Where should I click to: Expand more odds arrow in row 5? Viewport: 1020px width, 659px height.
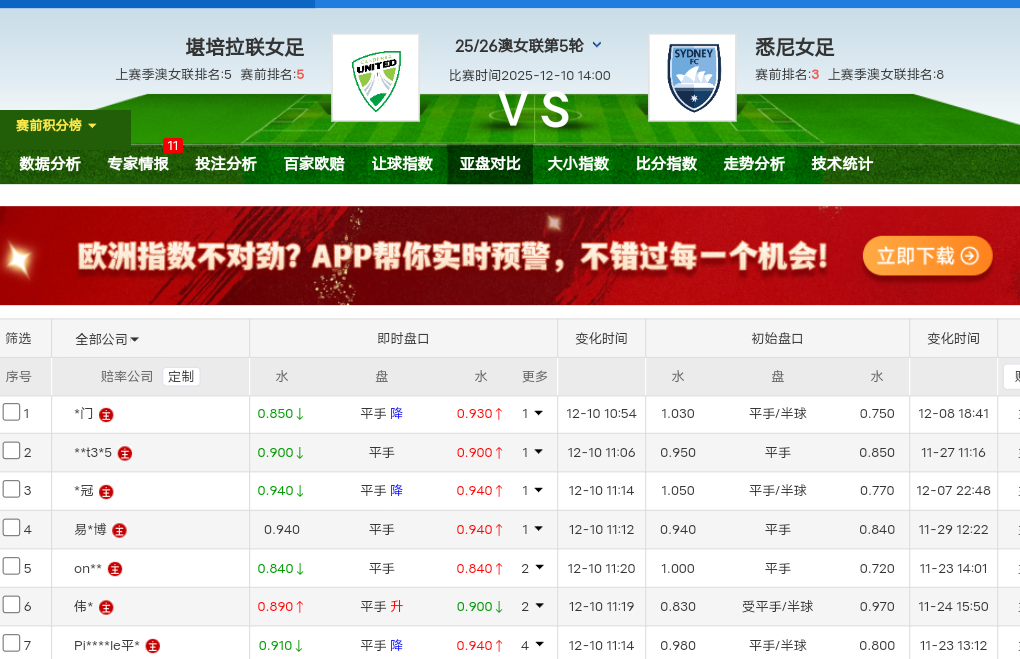coord(540,568)
